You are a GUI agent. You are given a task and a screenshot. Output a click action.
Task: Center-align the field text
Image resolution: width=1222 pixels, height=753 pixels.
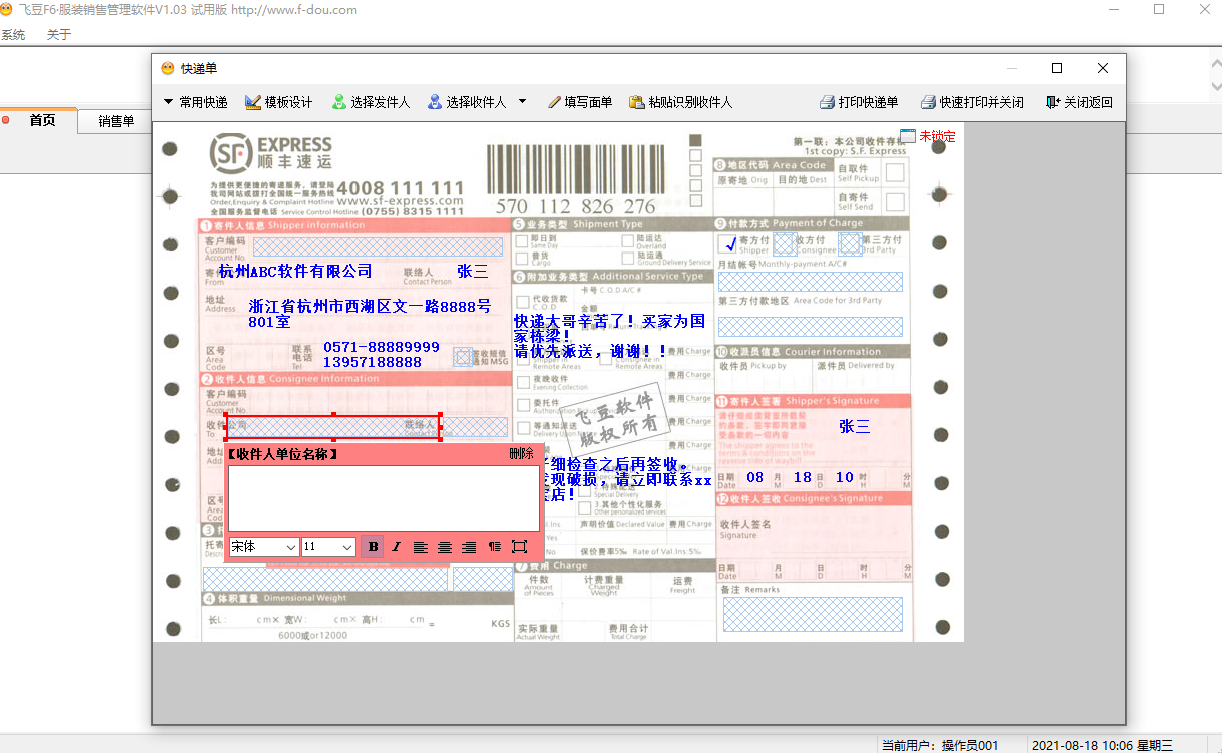coord(445,547)
